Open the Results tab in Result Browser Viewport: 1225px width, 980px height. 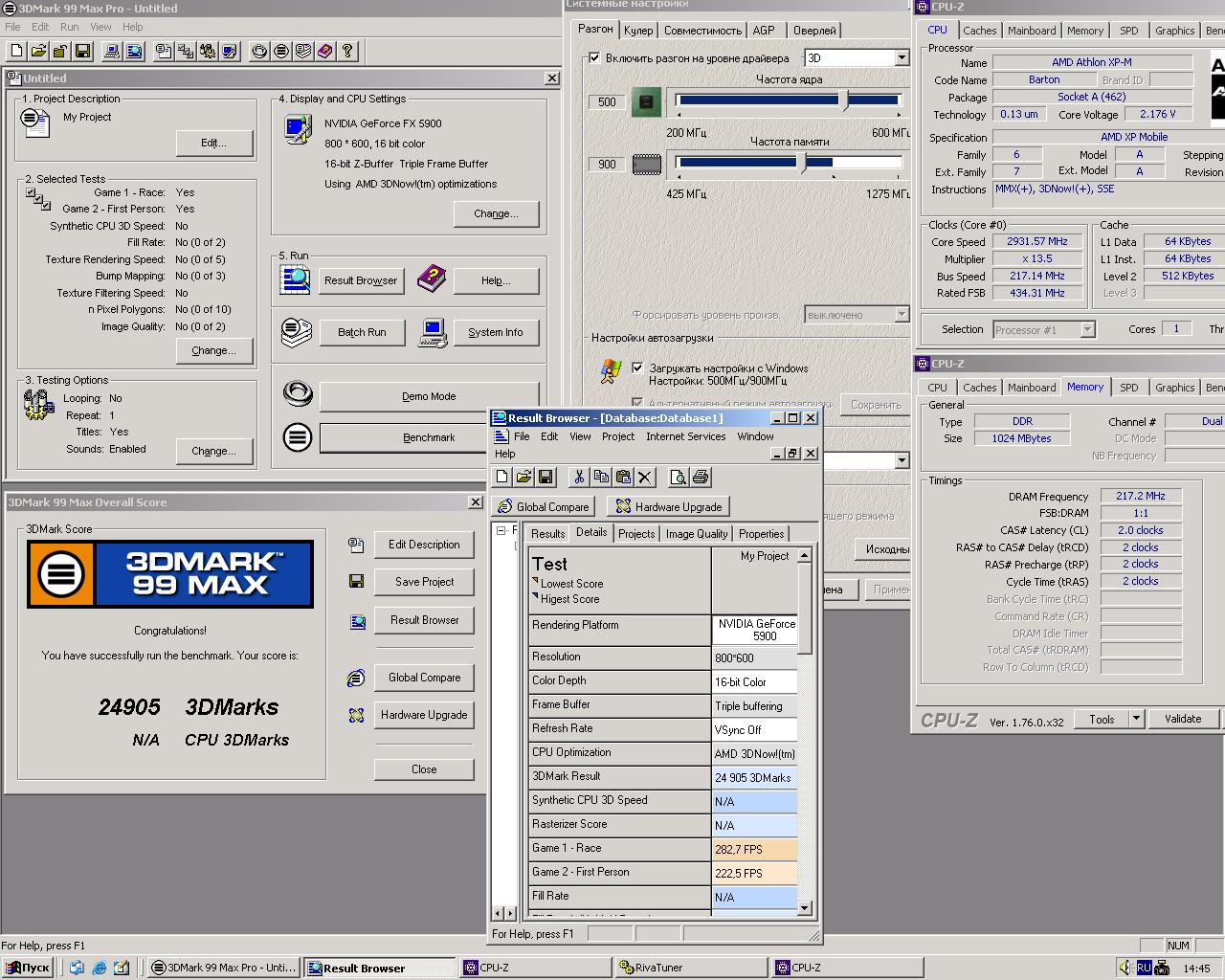[x=547, y=534]
